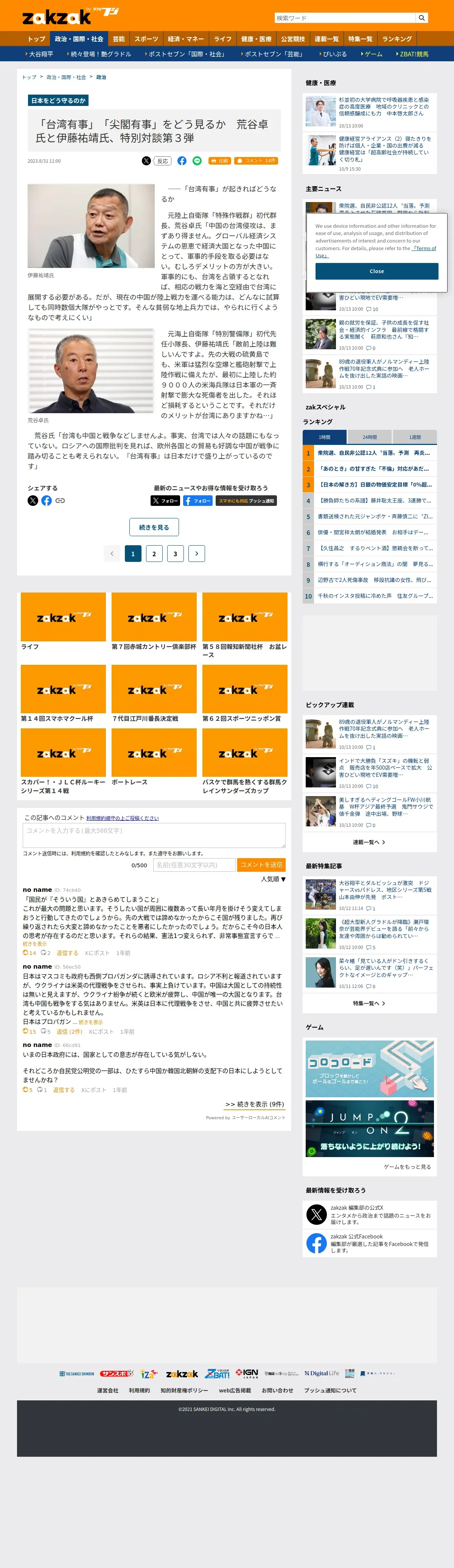
Task: Open the 人気順 sort dropdown
Action: point(273,879)
